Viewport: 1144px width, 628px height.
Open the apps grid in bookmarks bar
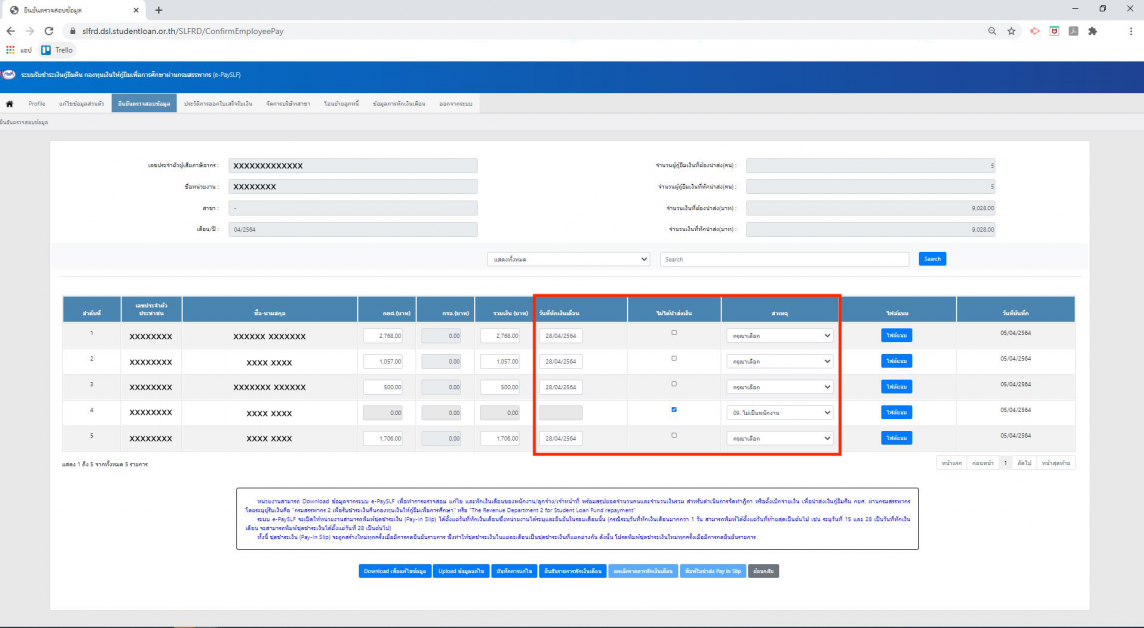point(10,50)
